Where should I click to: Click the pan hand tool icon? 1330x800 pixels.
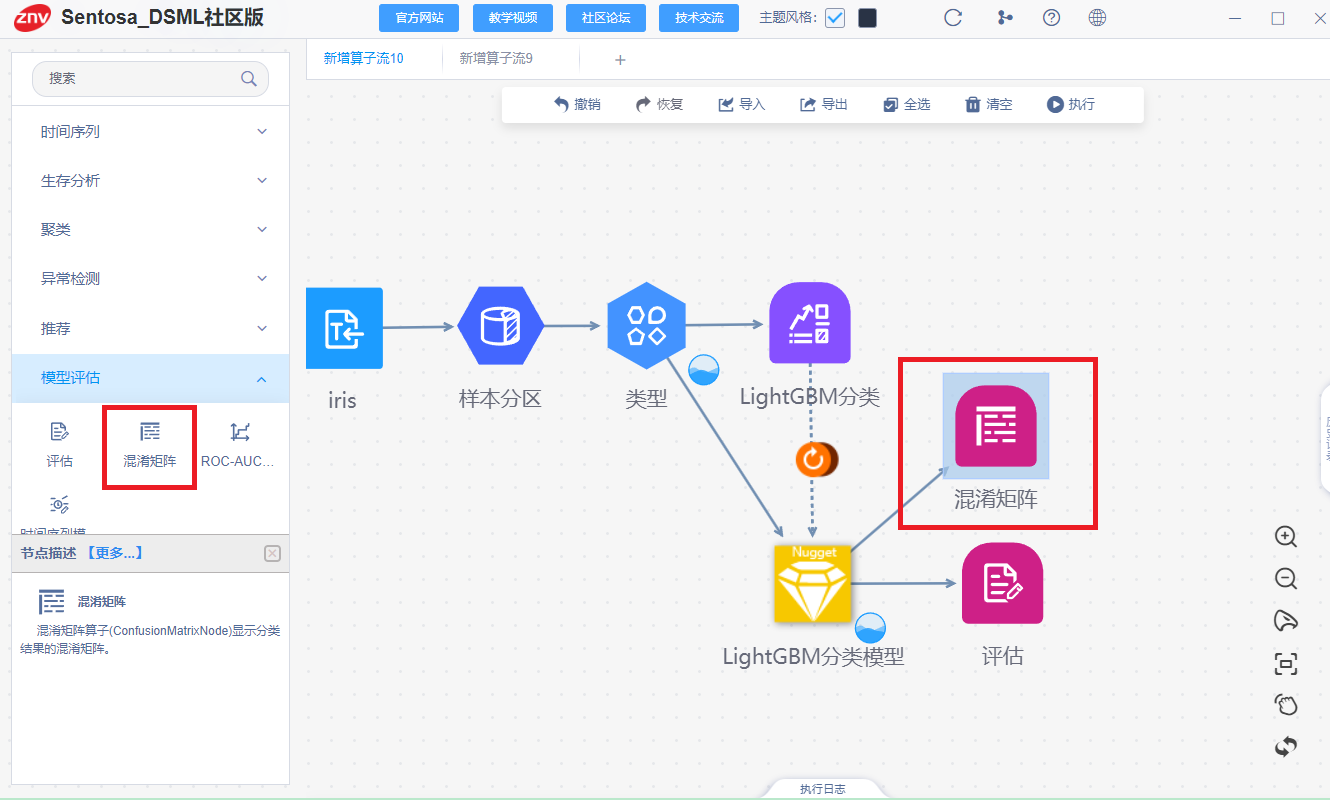1286,705
